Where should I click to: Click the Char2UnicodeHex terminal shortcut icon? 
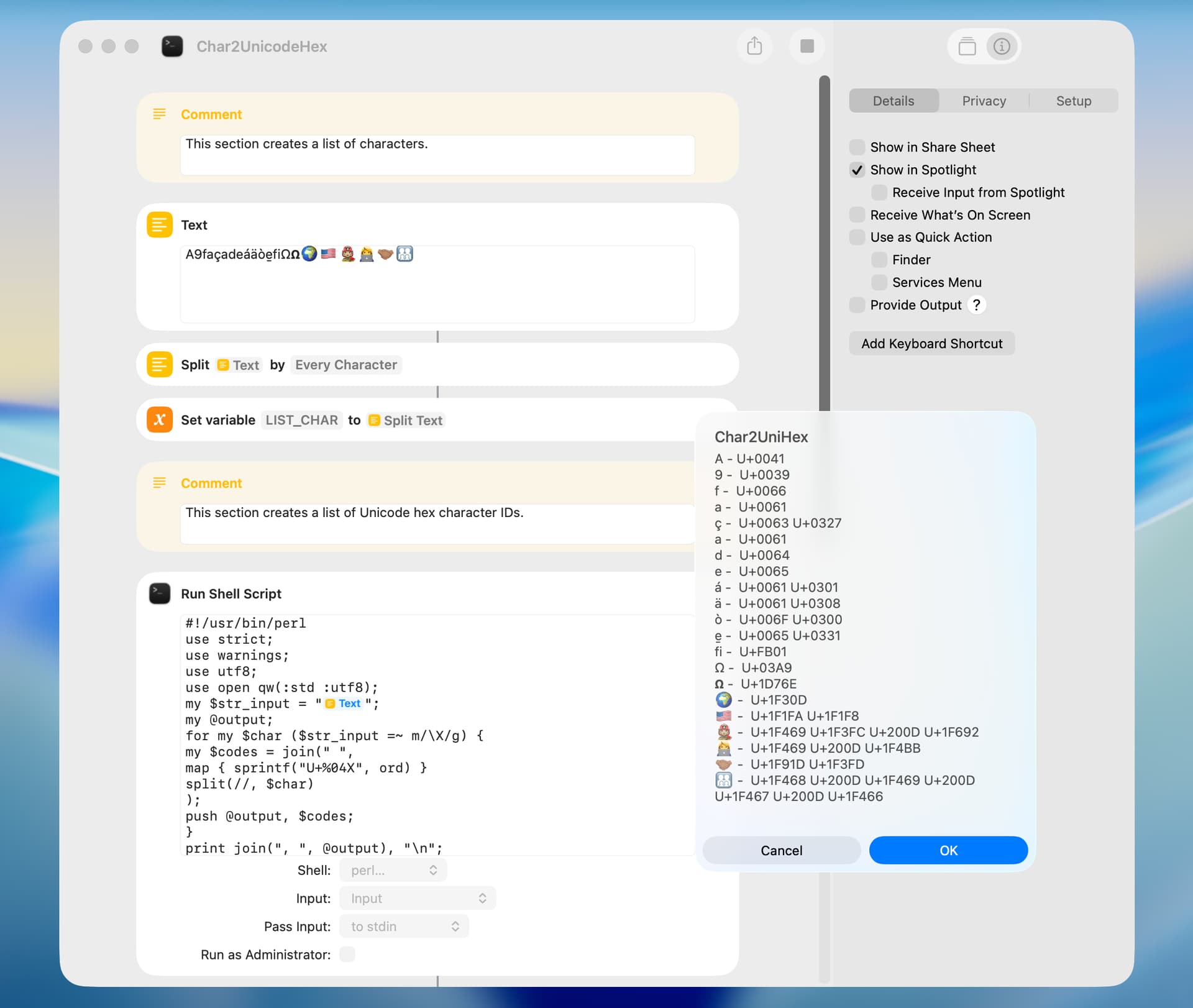point(172,46)
